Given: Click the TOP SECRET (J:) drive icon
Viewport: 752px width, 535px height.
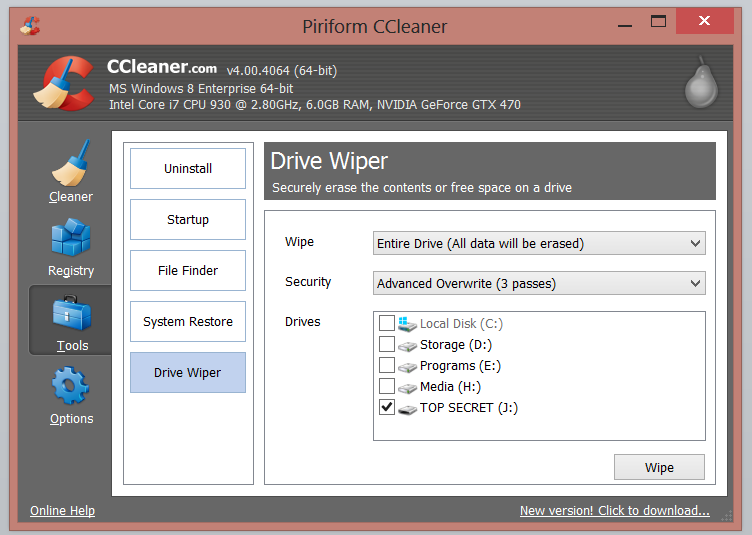Looking at the screenshot, I should [407, 409].
